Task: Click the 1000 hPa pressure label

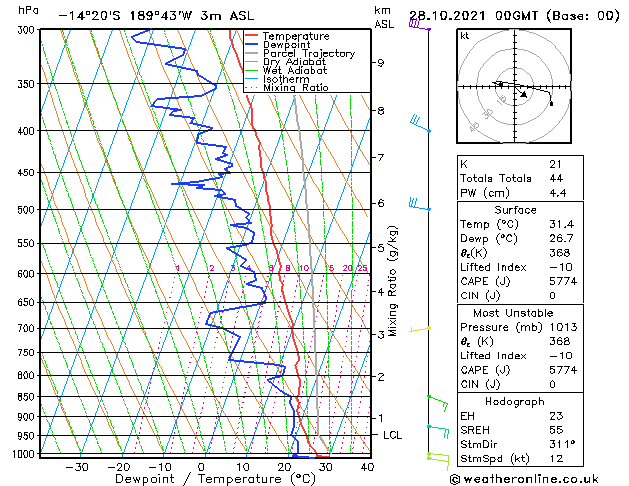Action: click(x=26, y=454)
